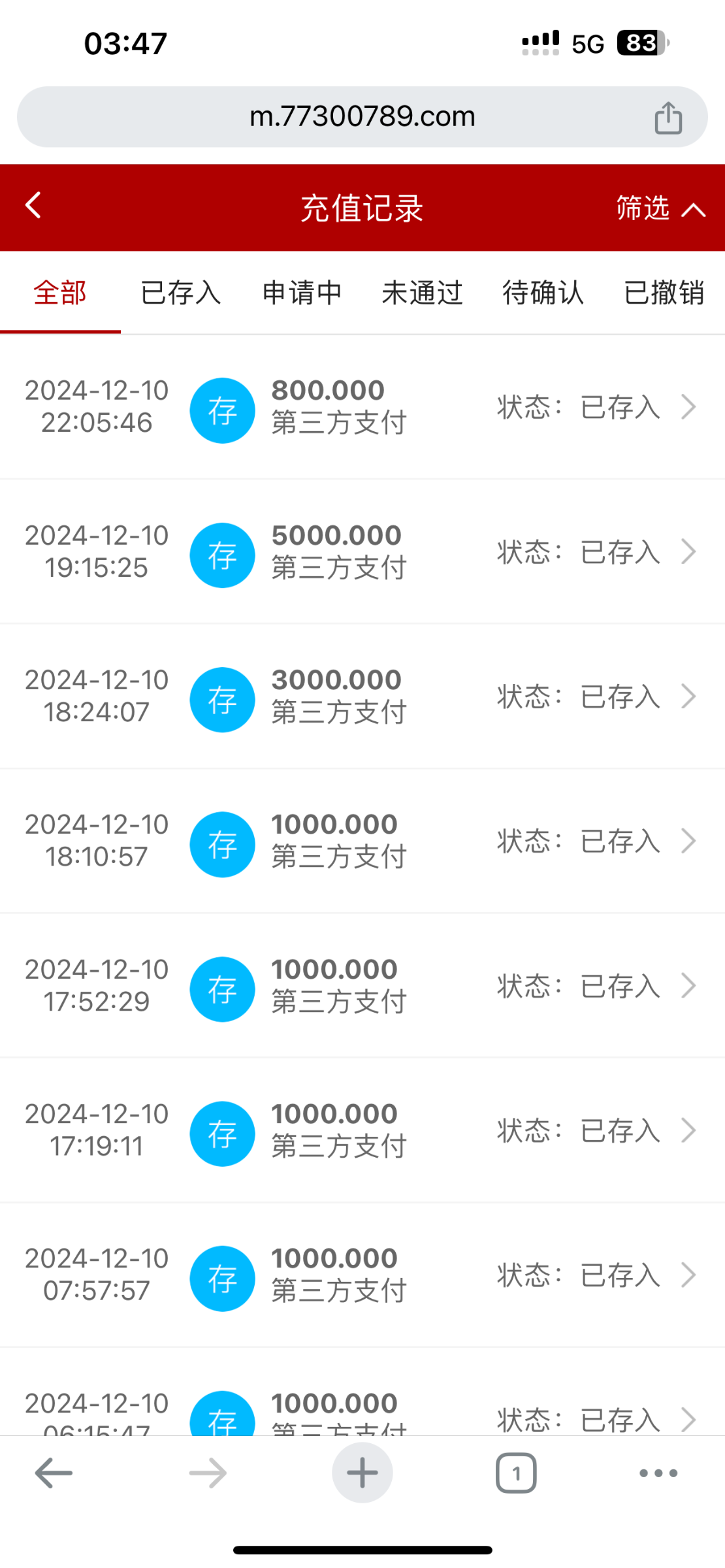Switch to the 已存入 tab

181,293
